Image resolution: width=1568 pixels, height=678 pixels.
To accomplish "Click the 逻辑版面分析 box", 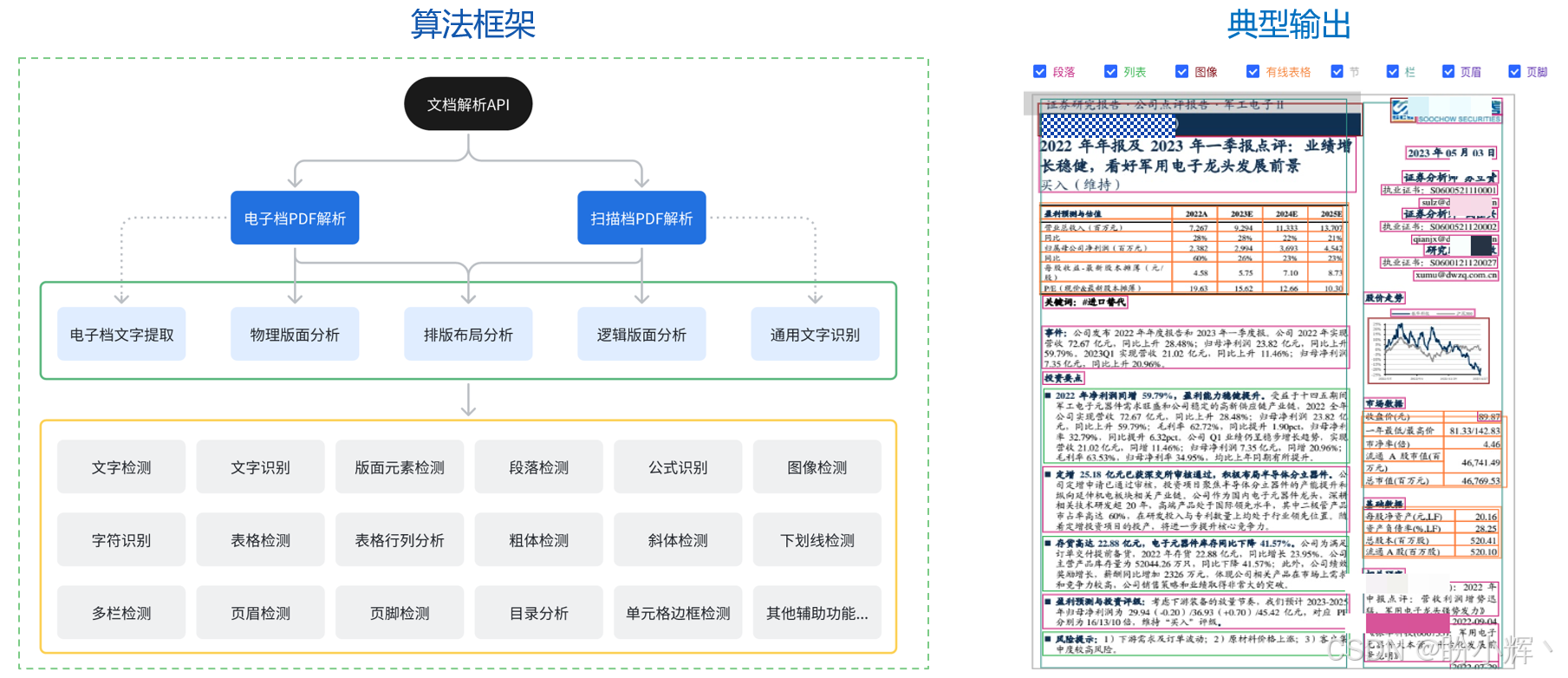I will tap(641, 334).
